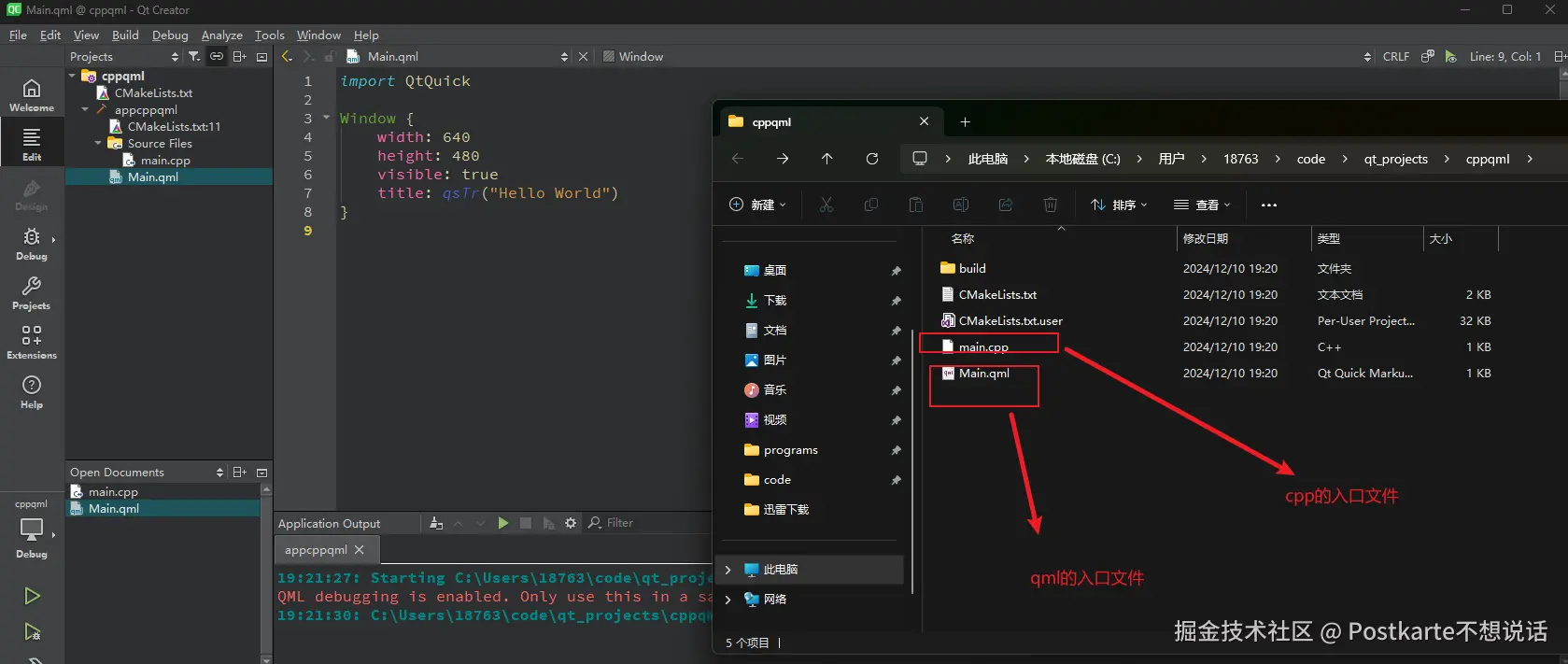
Task: Split the editor with split icon by Line/Col
Action: (x=1560, y=56)
